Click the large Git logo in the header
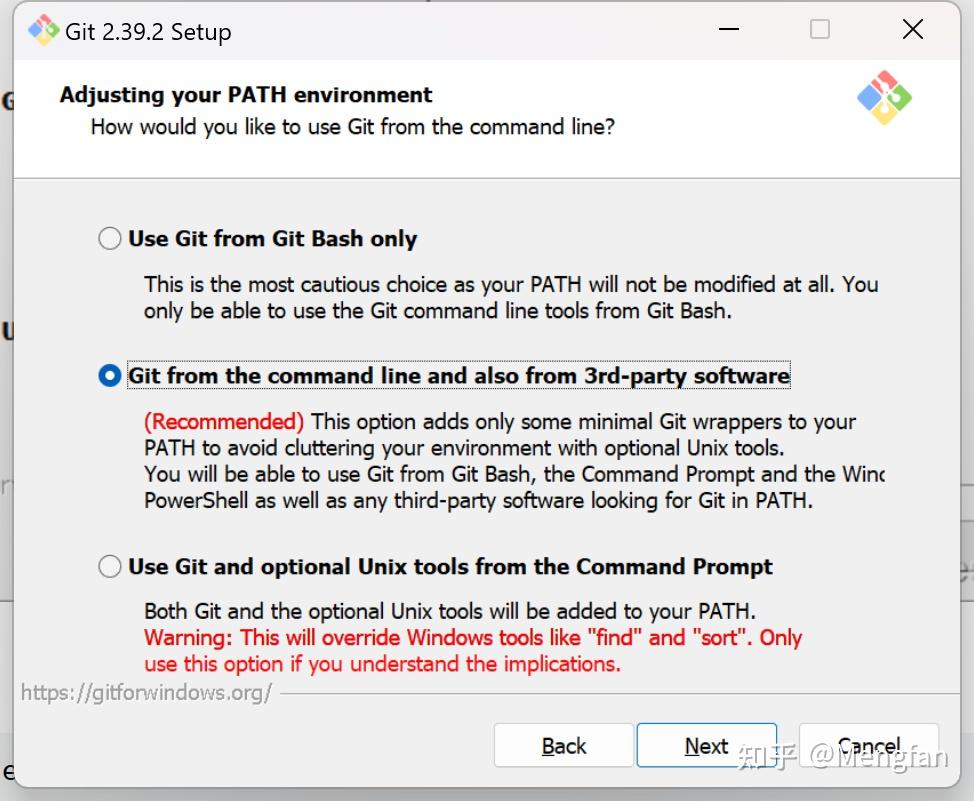This screenshot has width=974, height=801. (x=884, y=98)
